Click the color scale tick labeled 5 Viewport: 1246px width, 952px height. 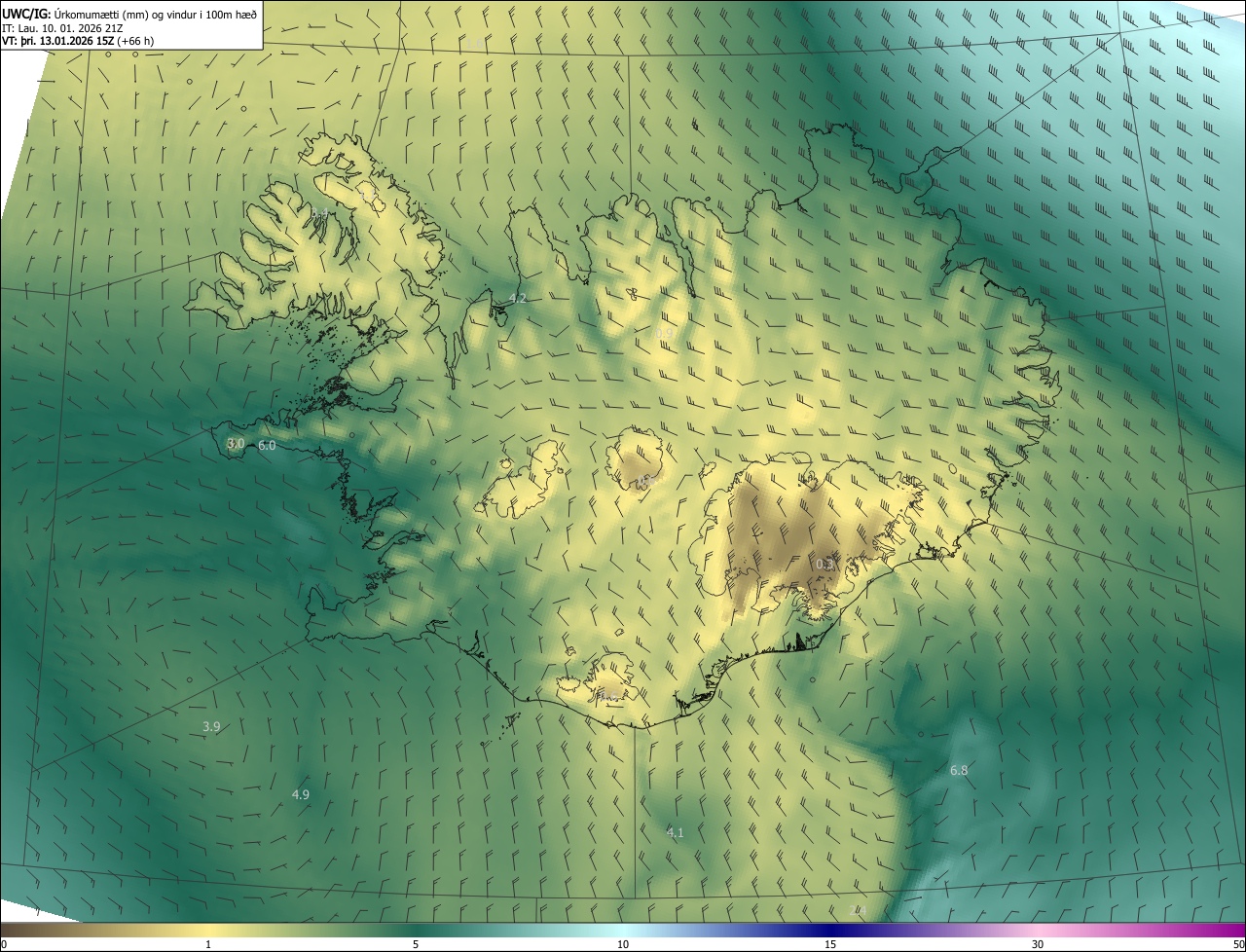coord(416,944)
